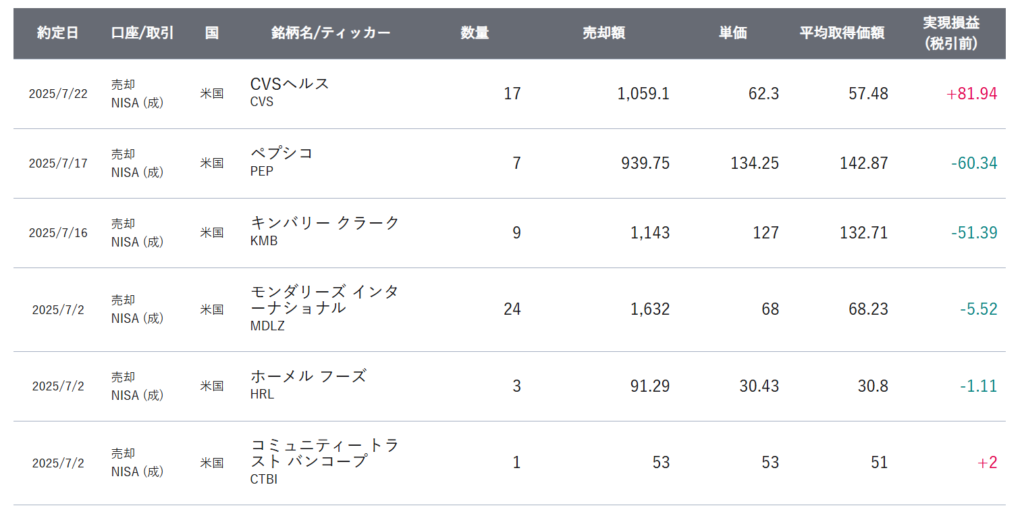Open the ペプシコ stock link
Viewport: 1024px width, 512px height.
click(281, 153)
